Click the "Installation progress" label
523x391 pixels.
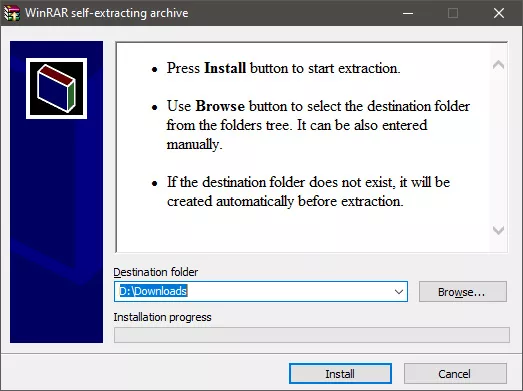162,317
